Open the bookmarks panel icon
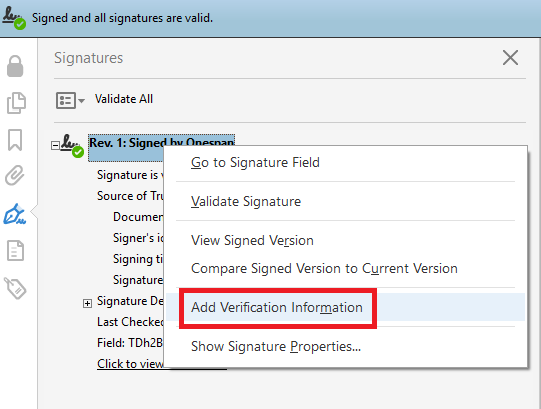This screenshot has width=541, height=409. pyautogui.click(x=15, y=140)
